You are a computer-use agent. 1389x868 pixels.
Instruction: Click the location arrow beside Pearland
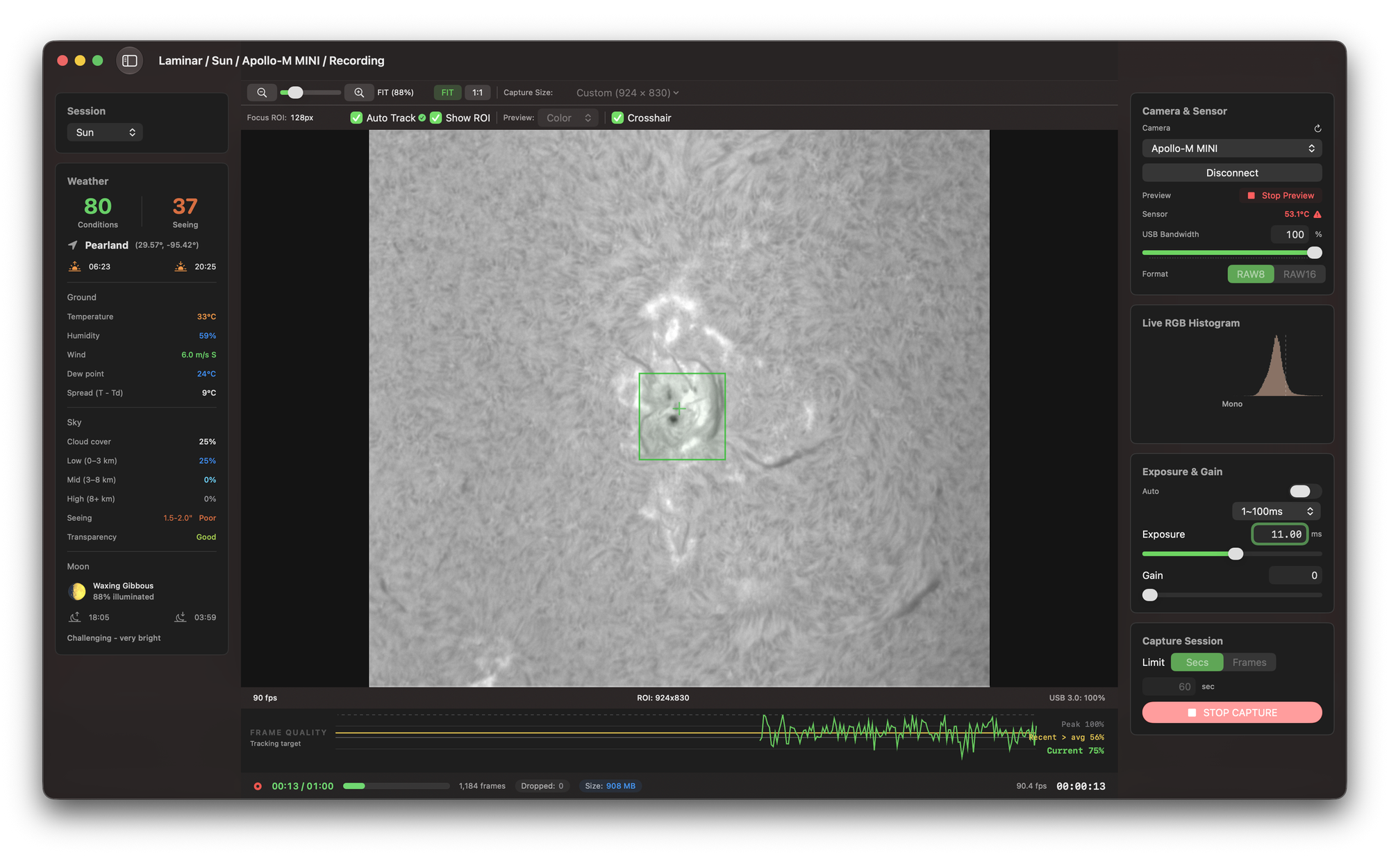tap(73, 245)
